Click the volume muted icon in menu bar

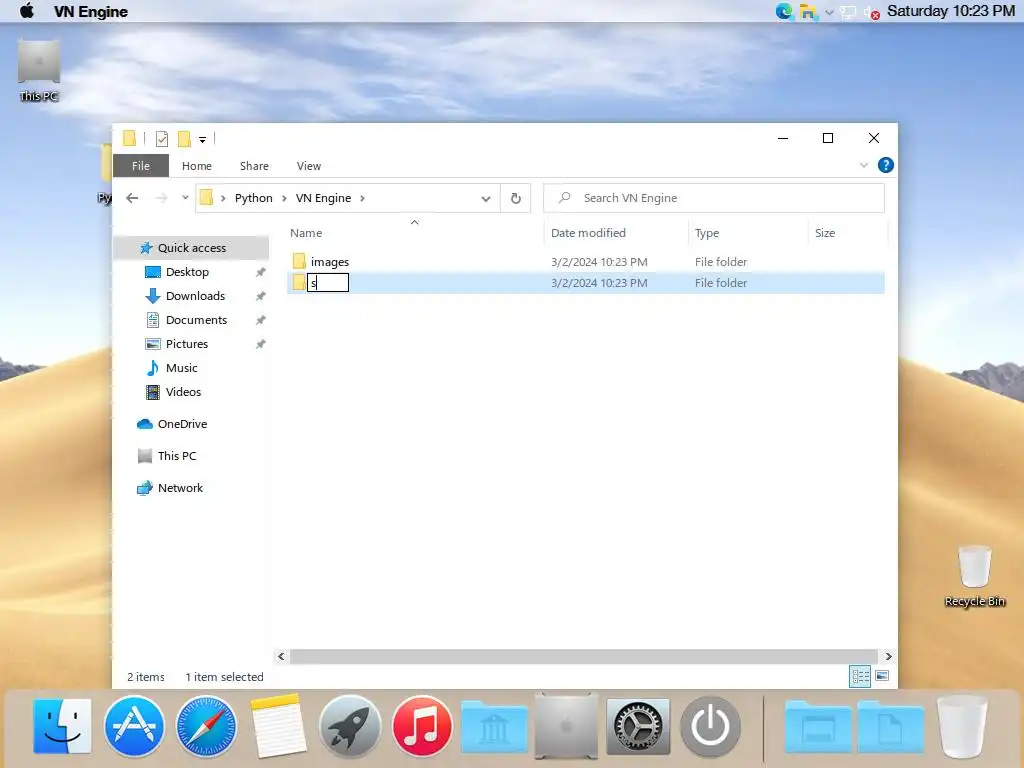pyautogui.click(x=872, y=12)
